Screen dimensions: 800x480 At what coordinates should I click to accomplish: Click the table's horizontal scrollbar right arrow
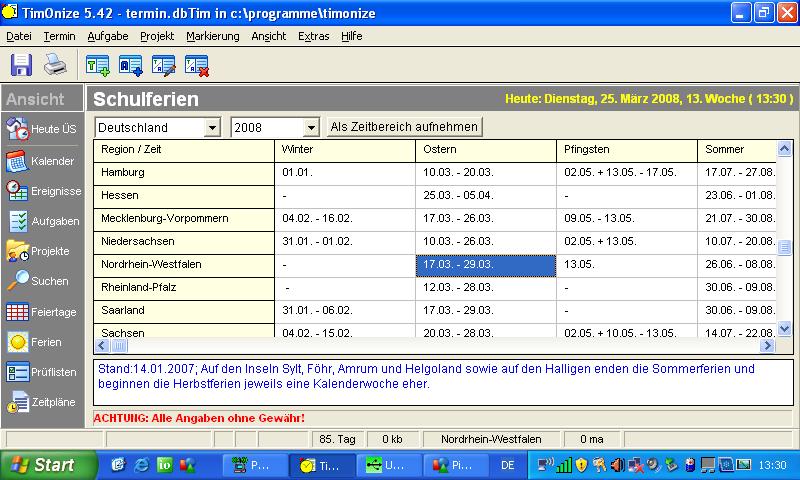coord(768,346)
